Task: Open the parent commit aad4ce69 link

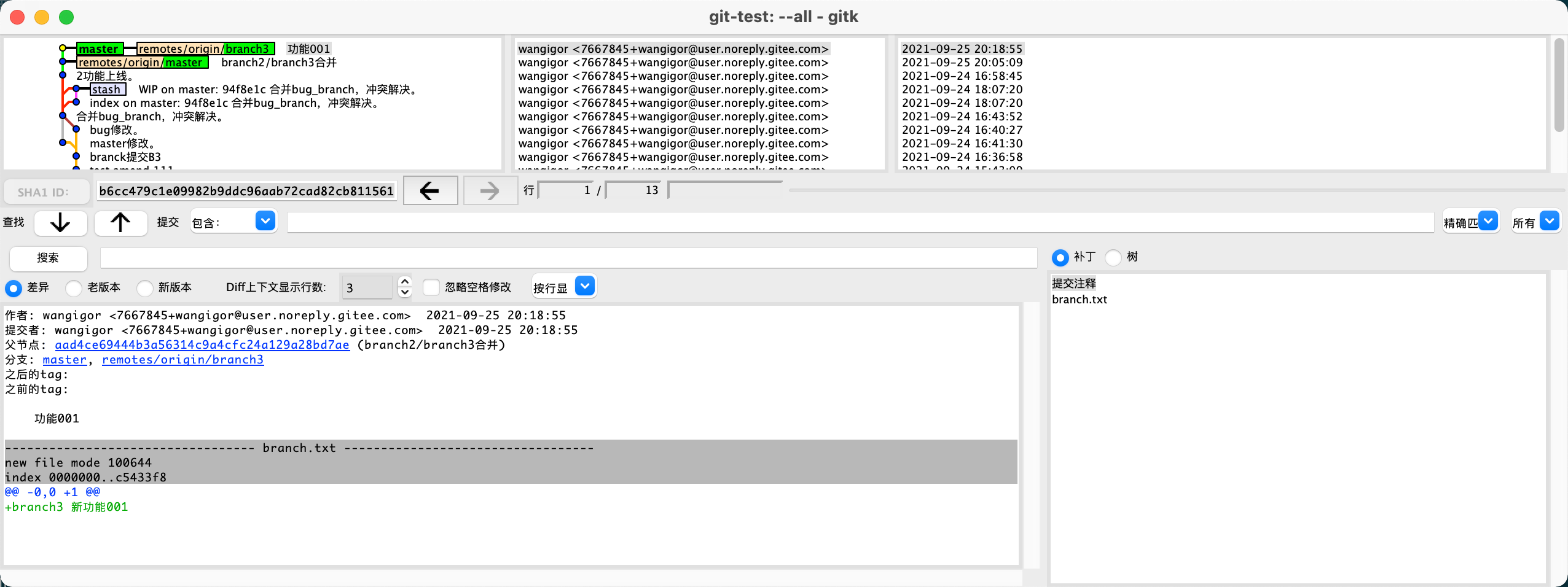Action: (202, 345)
